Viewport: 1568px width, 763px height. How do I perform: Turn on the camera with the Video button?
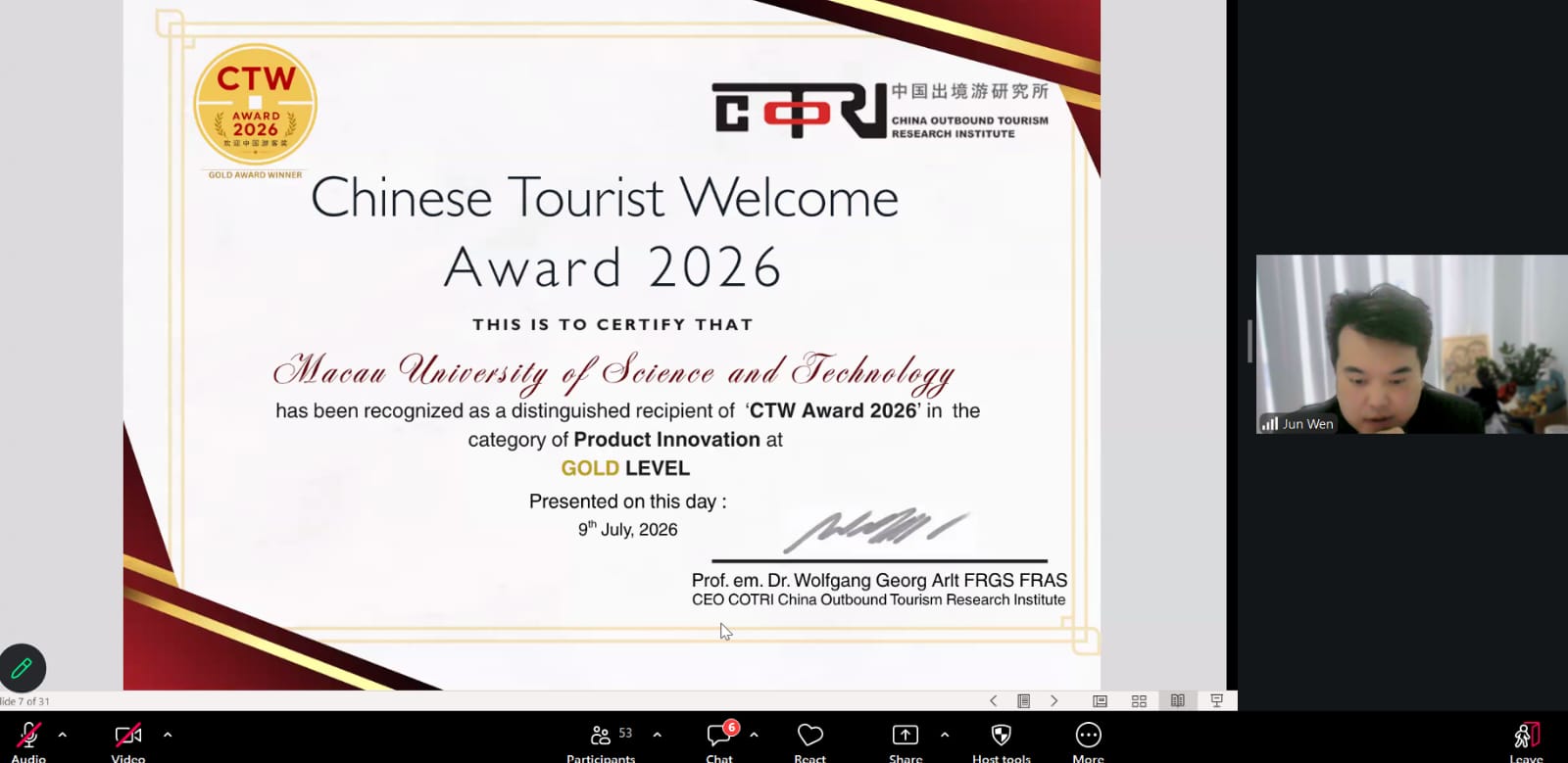click(128, 741)
